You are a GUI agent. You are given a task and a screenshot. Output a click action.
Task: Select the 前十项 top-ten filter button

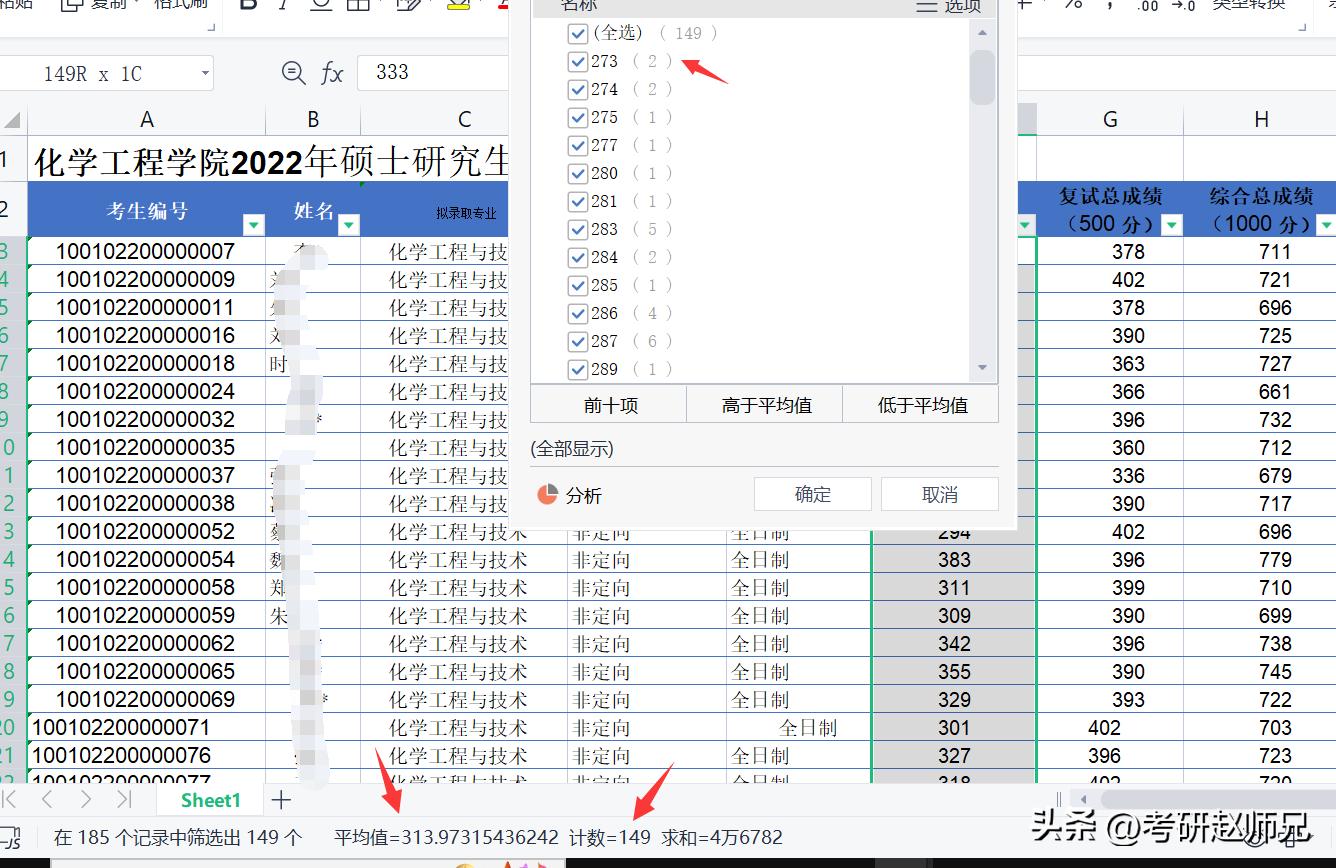point(609,404)
